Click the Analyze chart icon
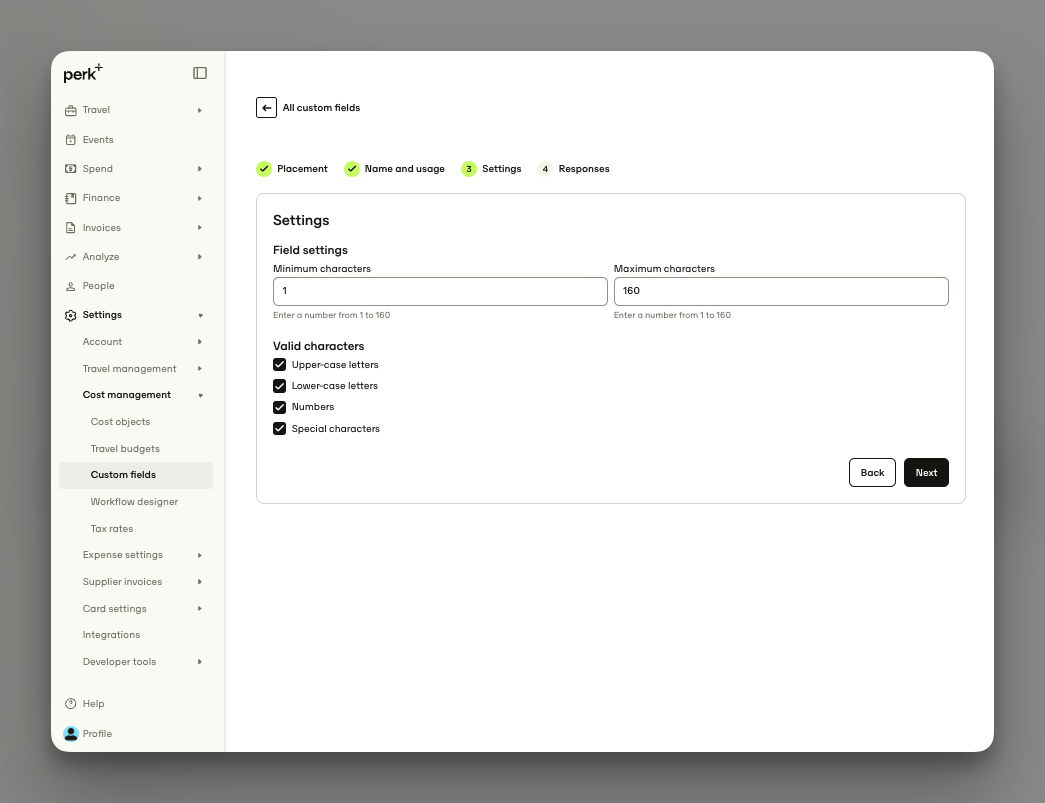The width and height of the screenshot is (1045, 803). (x=71, y=257)
